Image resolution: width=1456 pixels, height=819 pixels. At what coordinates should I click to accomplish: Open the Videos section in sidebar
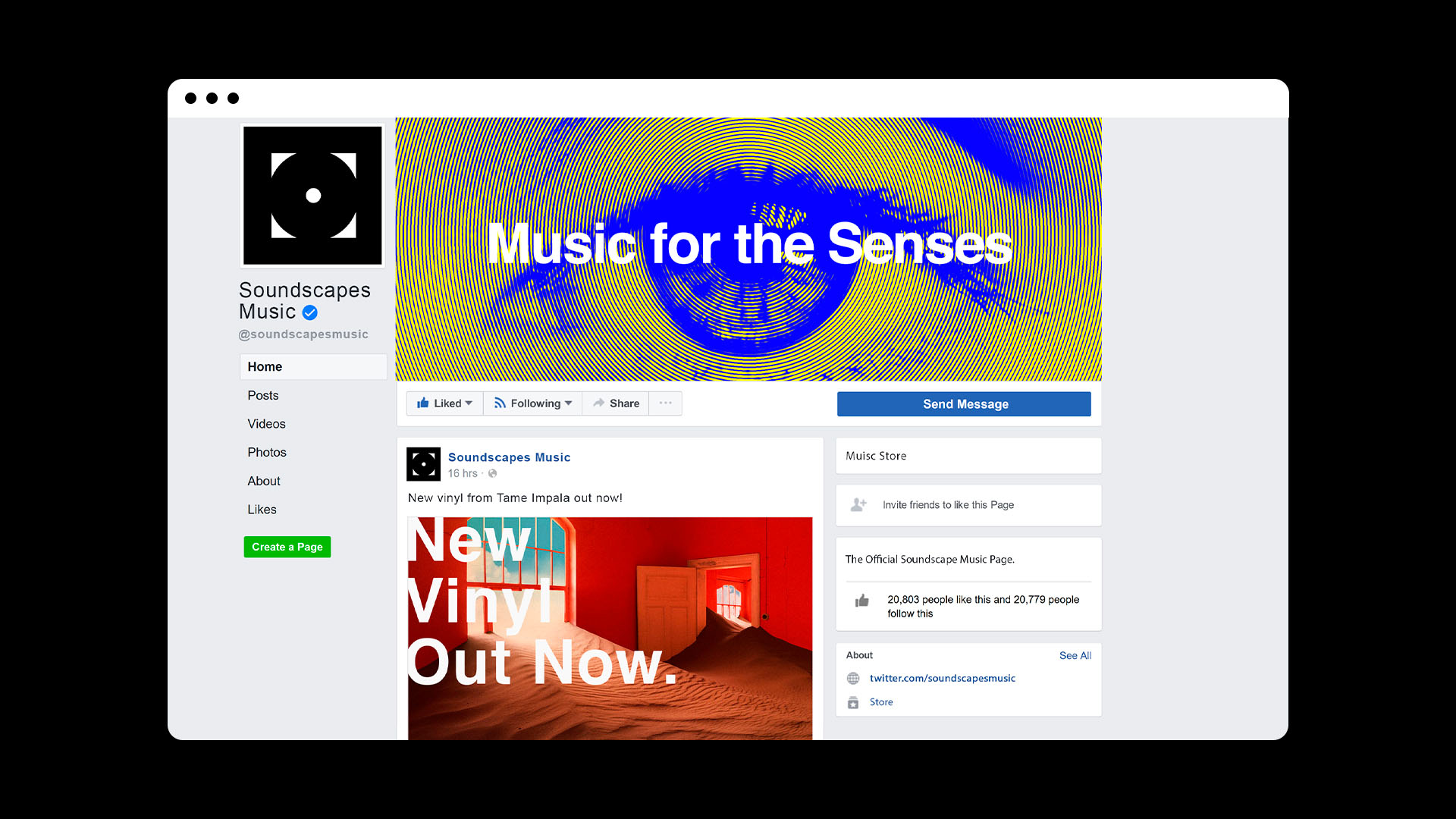[x=266, y=424]
